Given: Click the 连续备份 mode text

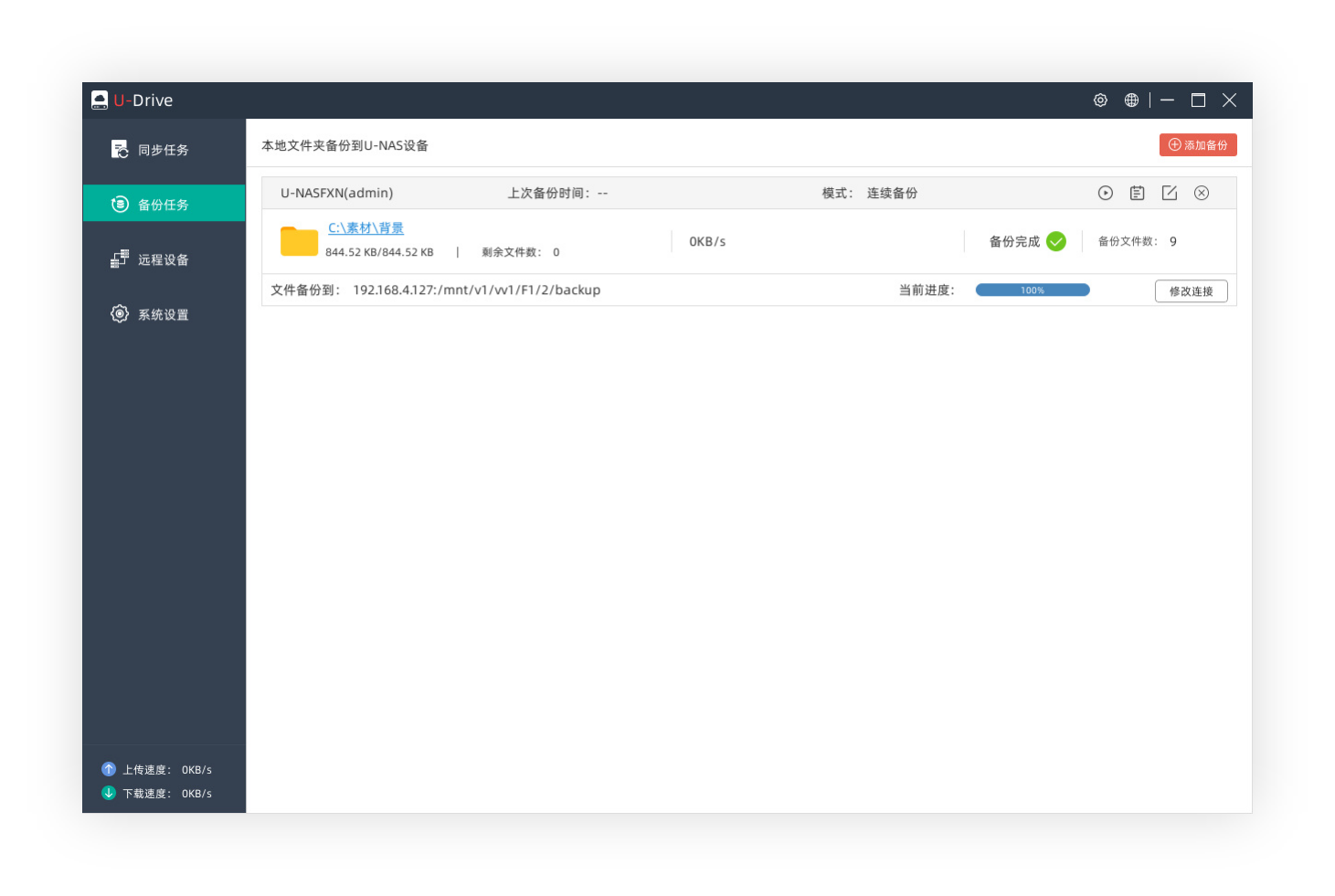Looking at the screenshot, I should [892, 193].
